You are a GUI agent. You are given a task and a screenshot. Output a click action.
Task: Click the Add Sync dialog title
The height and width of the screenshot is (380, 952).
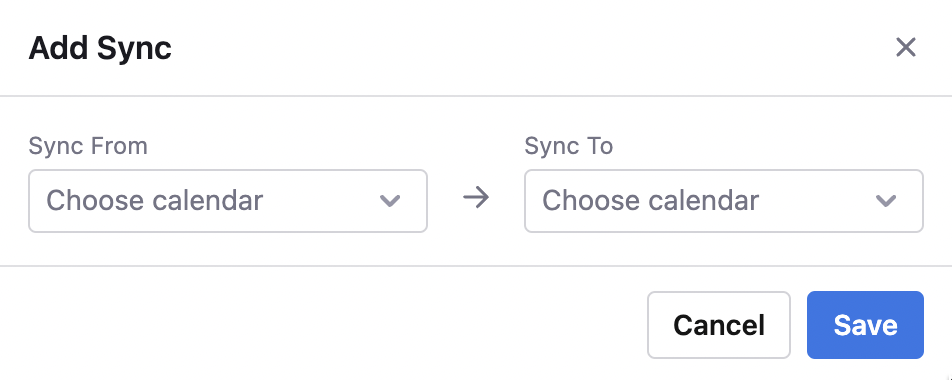point(100,48)
